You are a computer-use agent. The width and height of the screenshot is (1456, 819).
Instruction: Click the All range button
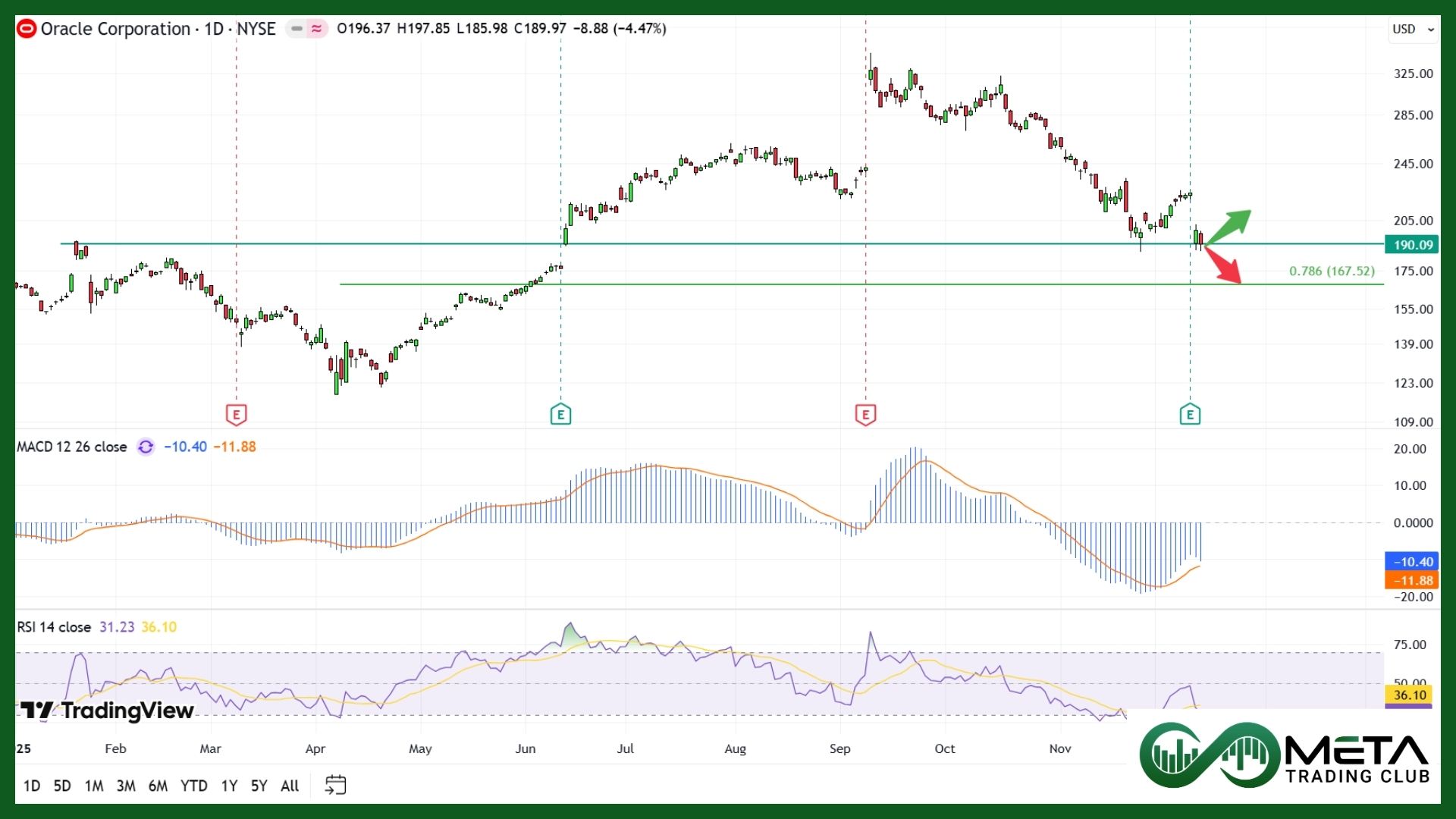pyautogui.click(x=290, y=786)
